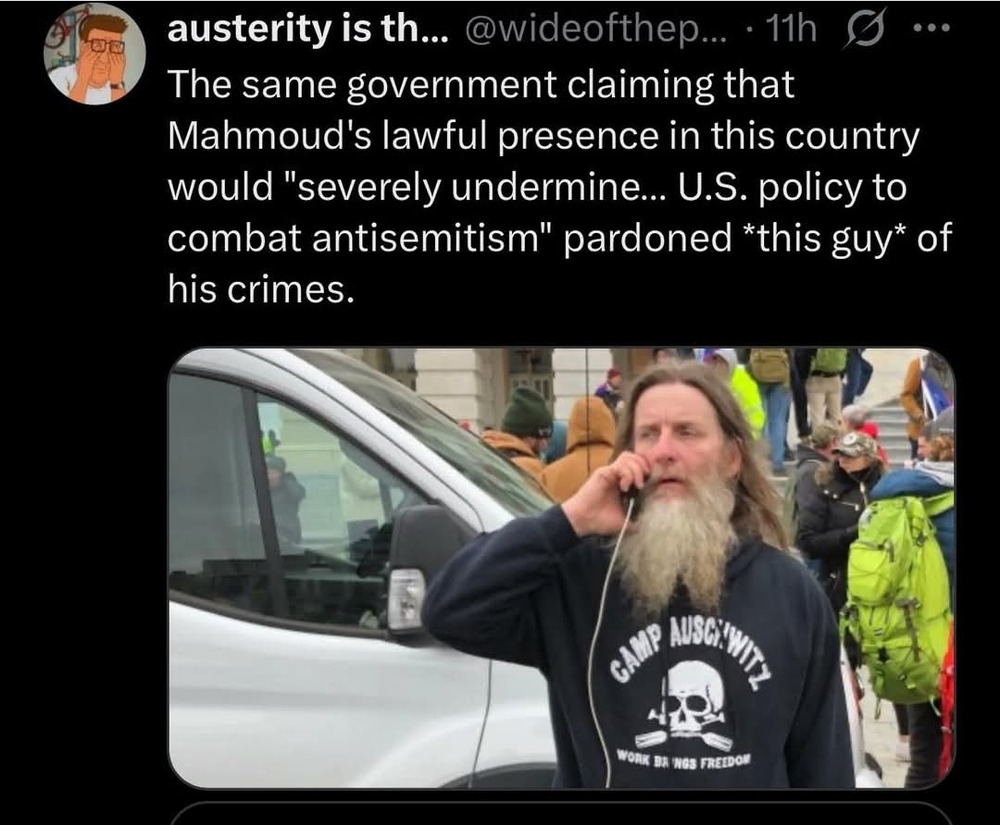This screenshot has width=1000, height=825.
Task: Open the partially visible card below photo
Action: (562, 814)
